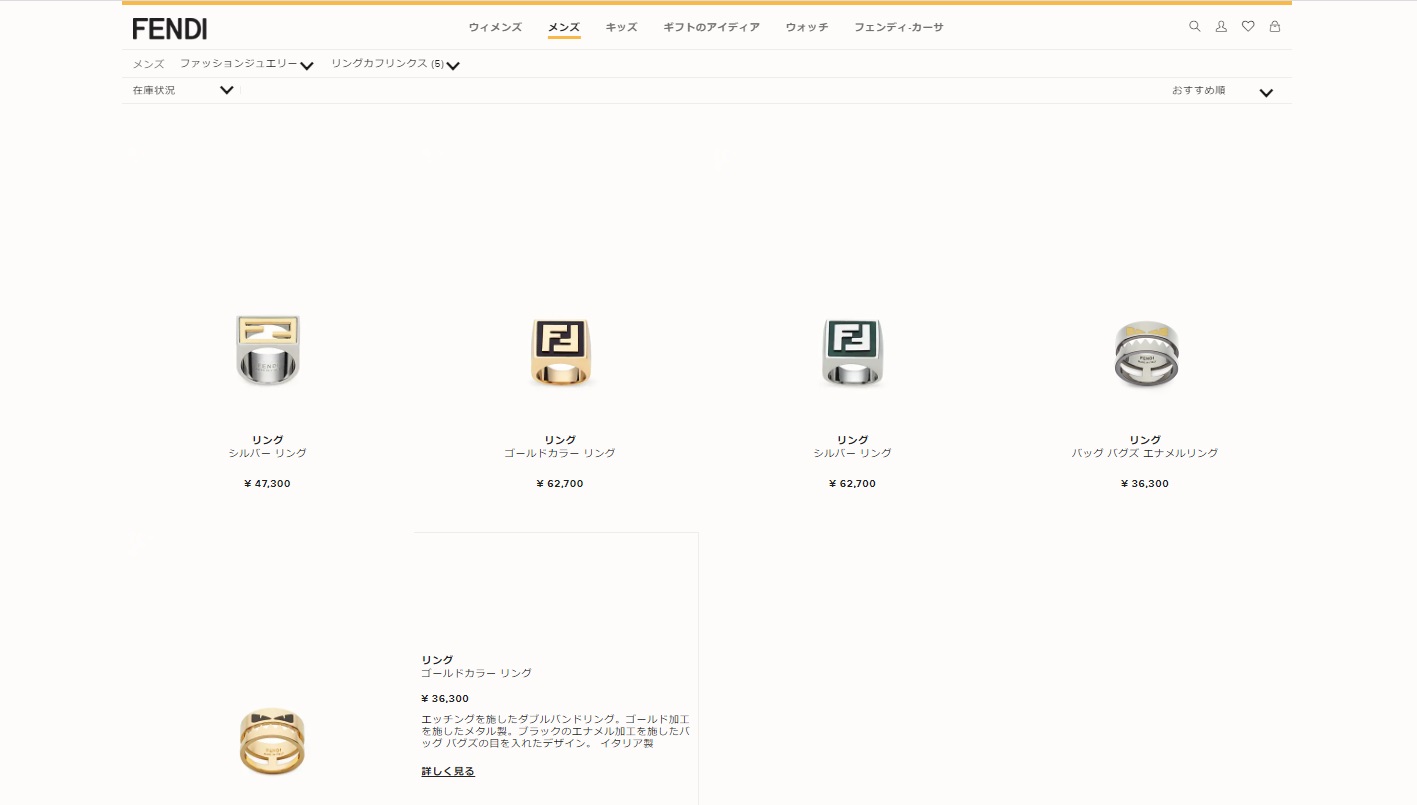Click the user account icon
Screen dimensions: 1417x805
(1221, 27)
